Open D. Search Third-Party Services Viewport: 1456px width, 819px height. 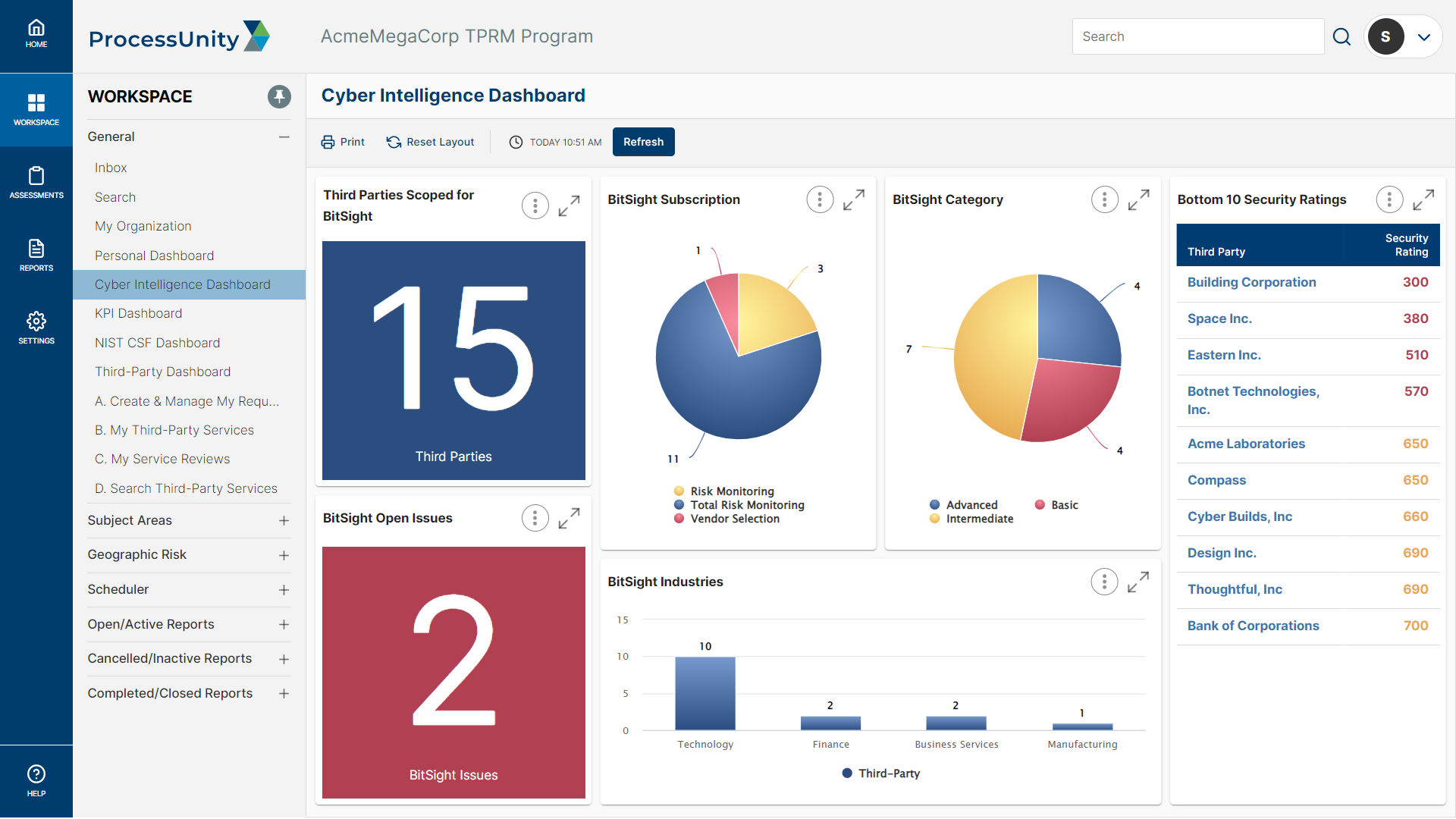coord(186,488)
